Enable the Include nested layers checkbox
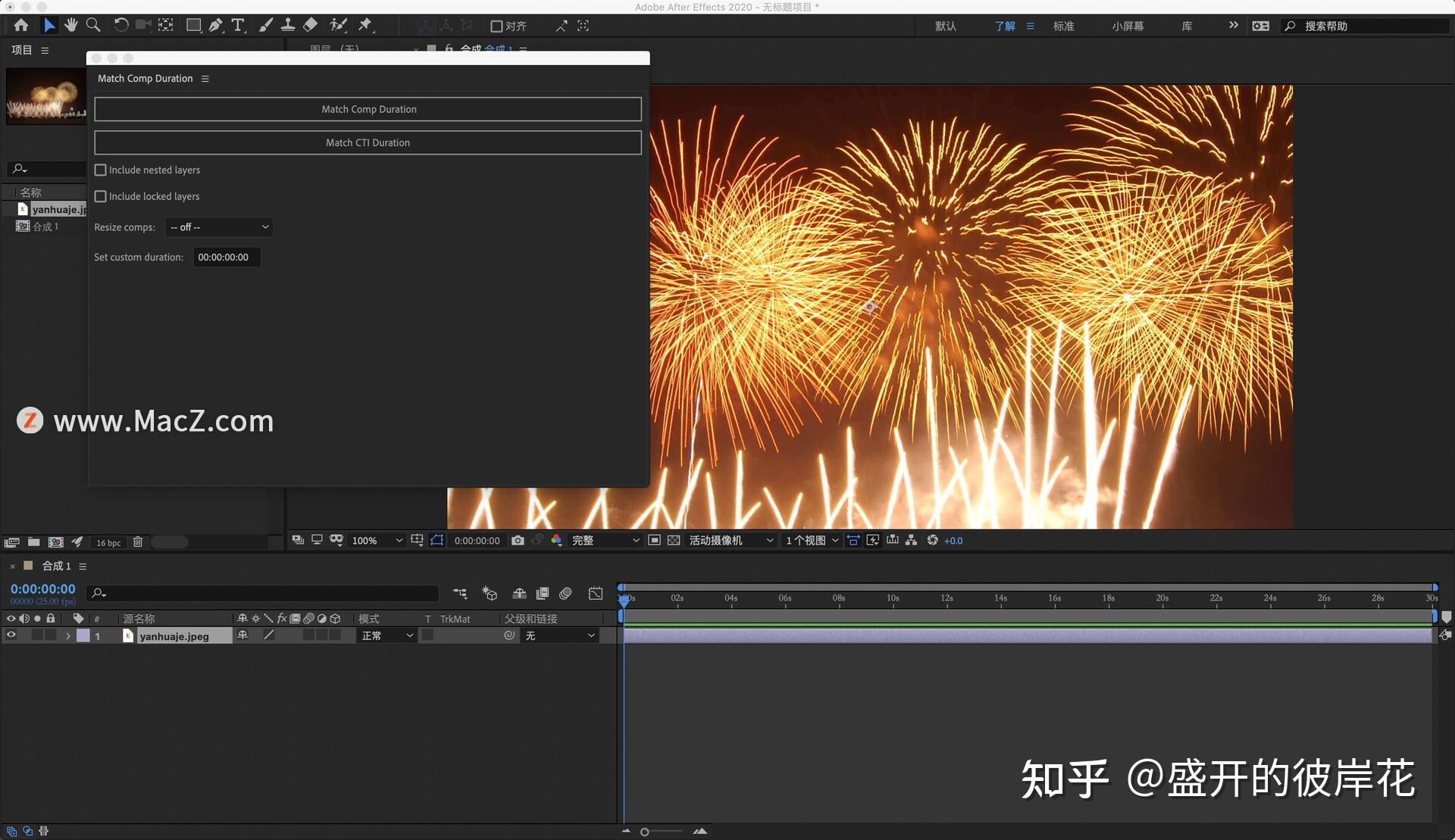Viewport: 1455px width, 840px height. (x=100, y=170)
